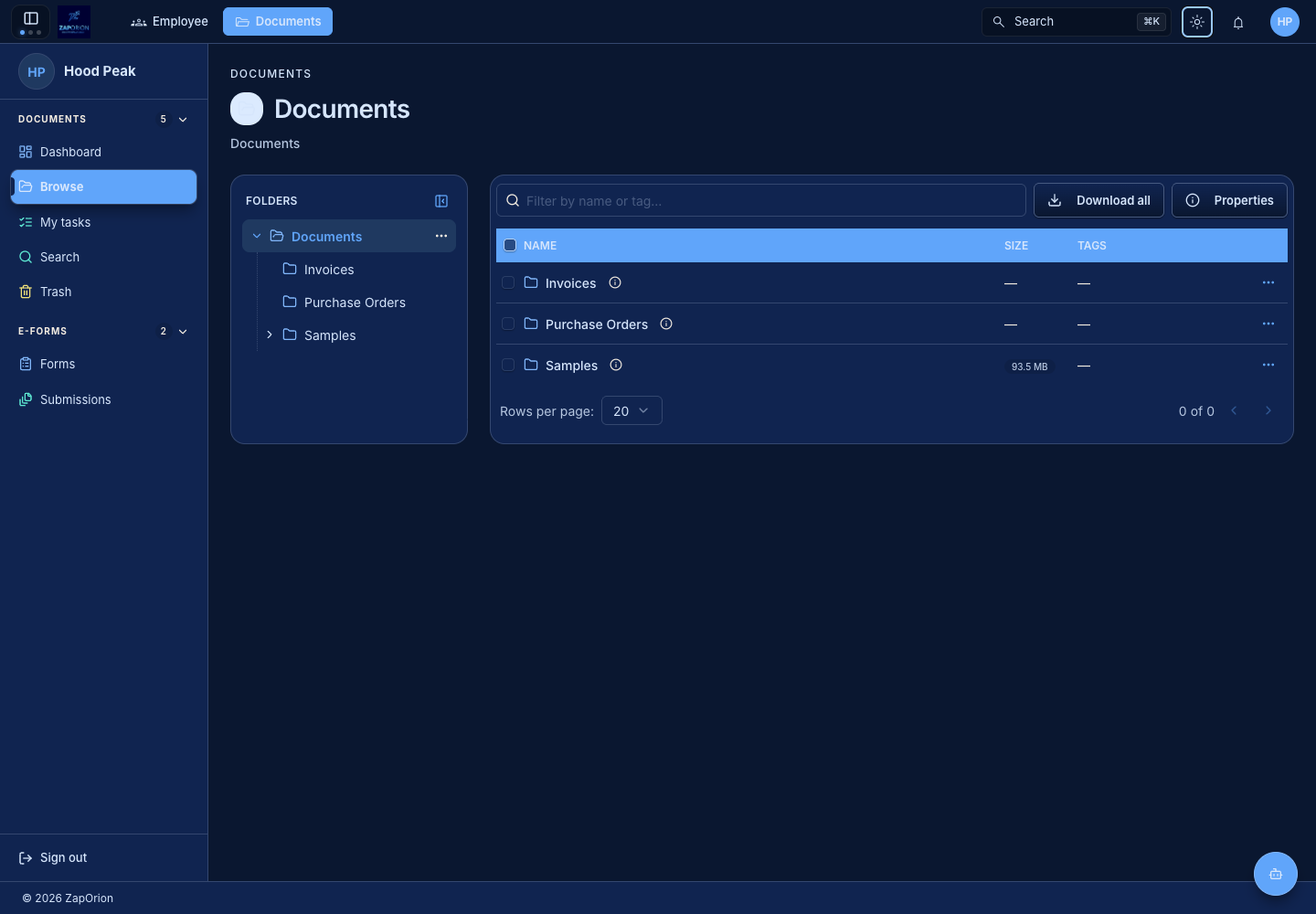Toggle the sidebar panel icon
This screenshot has height=914, width=1316.
pos(30,20)
